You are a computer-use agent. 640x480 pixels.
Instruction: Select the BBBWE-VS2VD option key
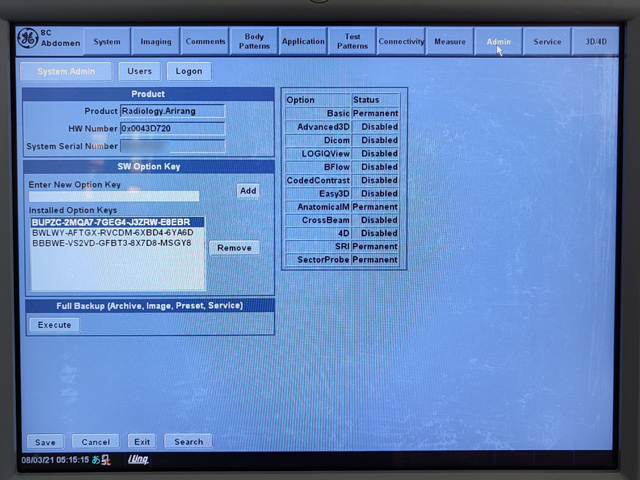(118, 243)
